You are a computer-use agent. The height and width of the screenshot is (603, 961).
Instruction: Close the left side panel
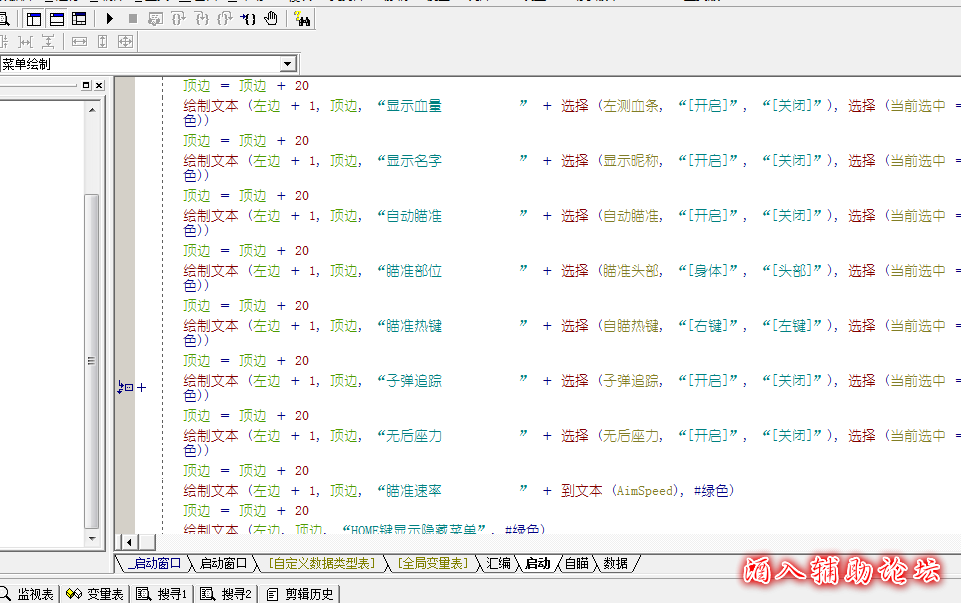tap(98, 86)
